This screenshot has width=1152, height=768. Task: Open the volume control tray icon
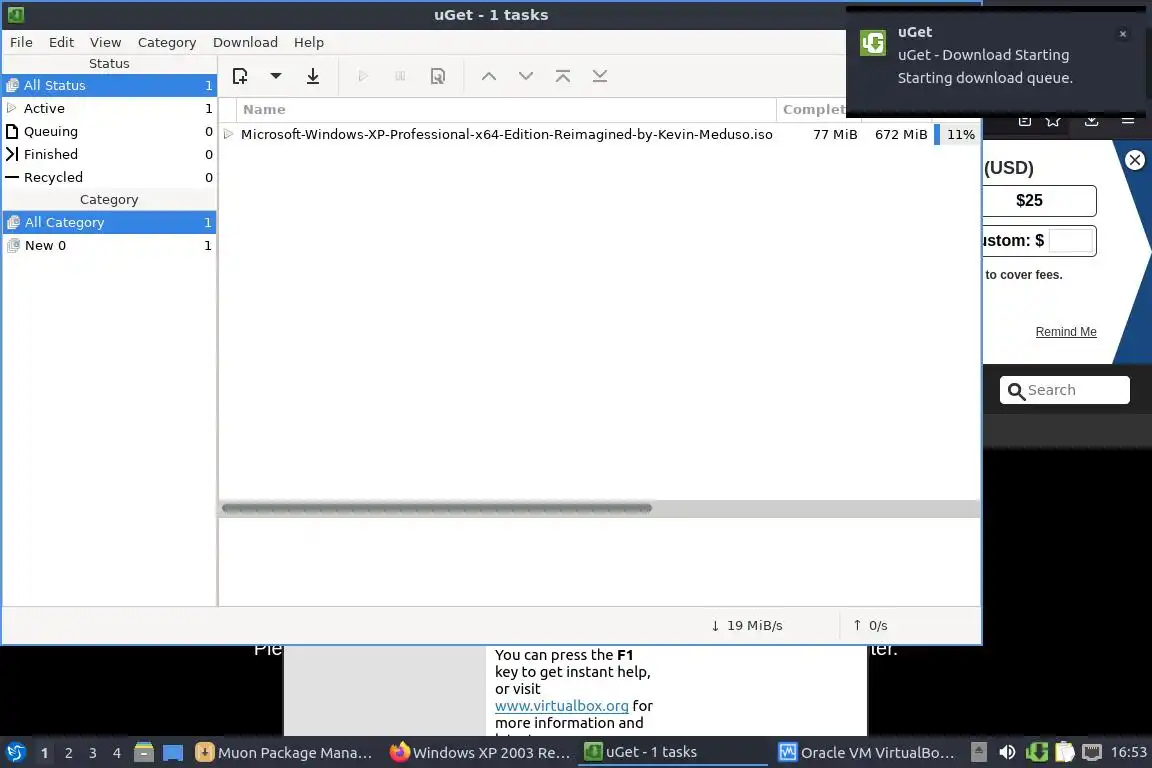[1007, 753]
